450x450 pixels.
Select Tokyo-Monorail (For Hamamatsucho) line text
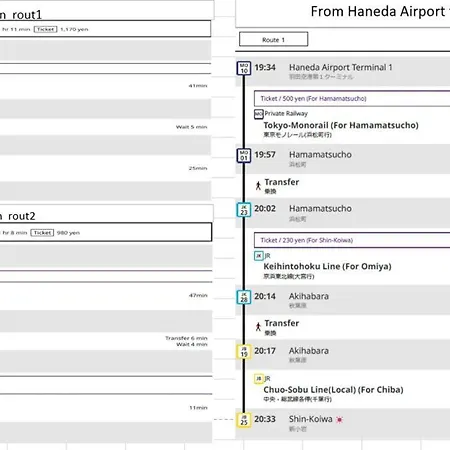point(341,125)
